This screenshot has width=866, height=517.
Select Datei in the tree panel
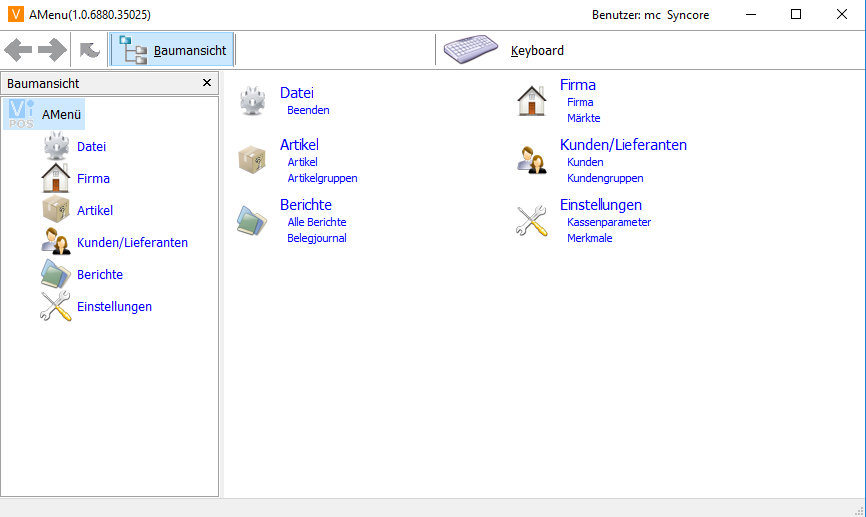pos(91,146)
